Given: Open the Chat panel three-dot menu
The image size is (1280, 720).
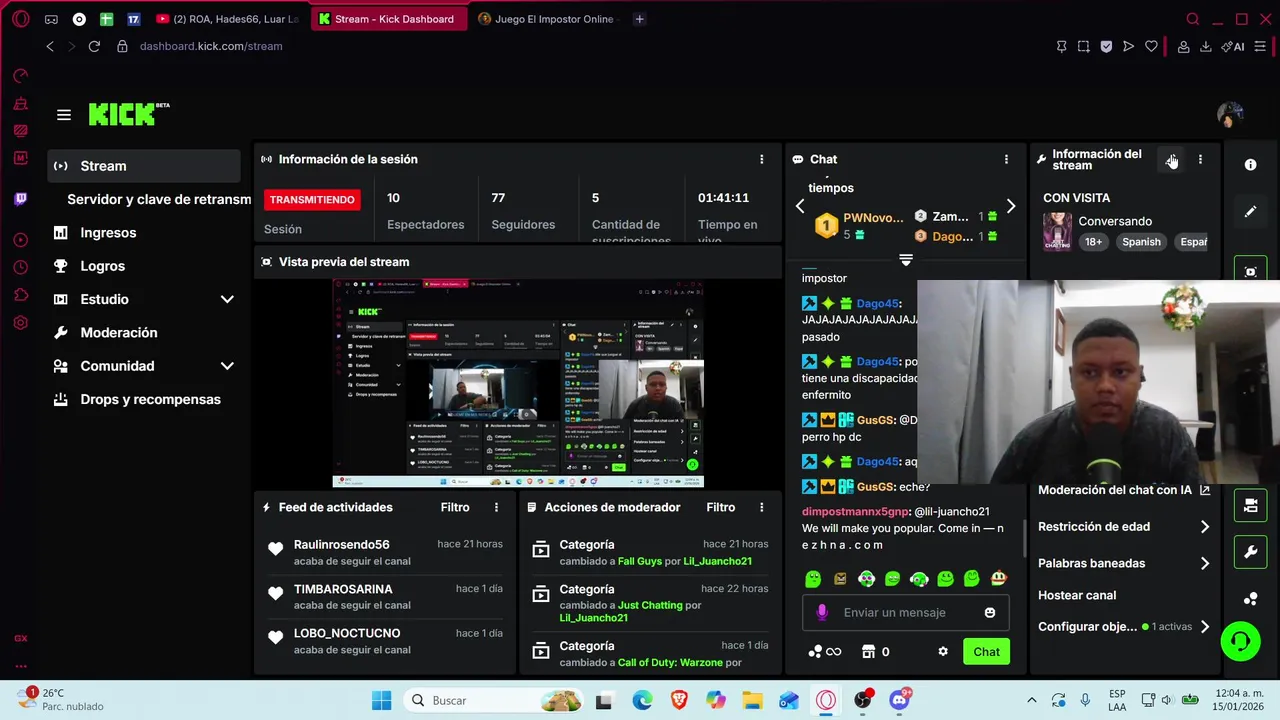Looking at the screenshot, I should [x=1006, y=159].
